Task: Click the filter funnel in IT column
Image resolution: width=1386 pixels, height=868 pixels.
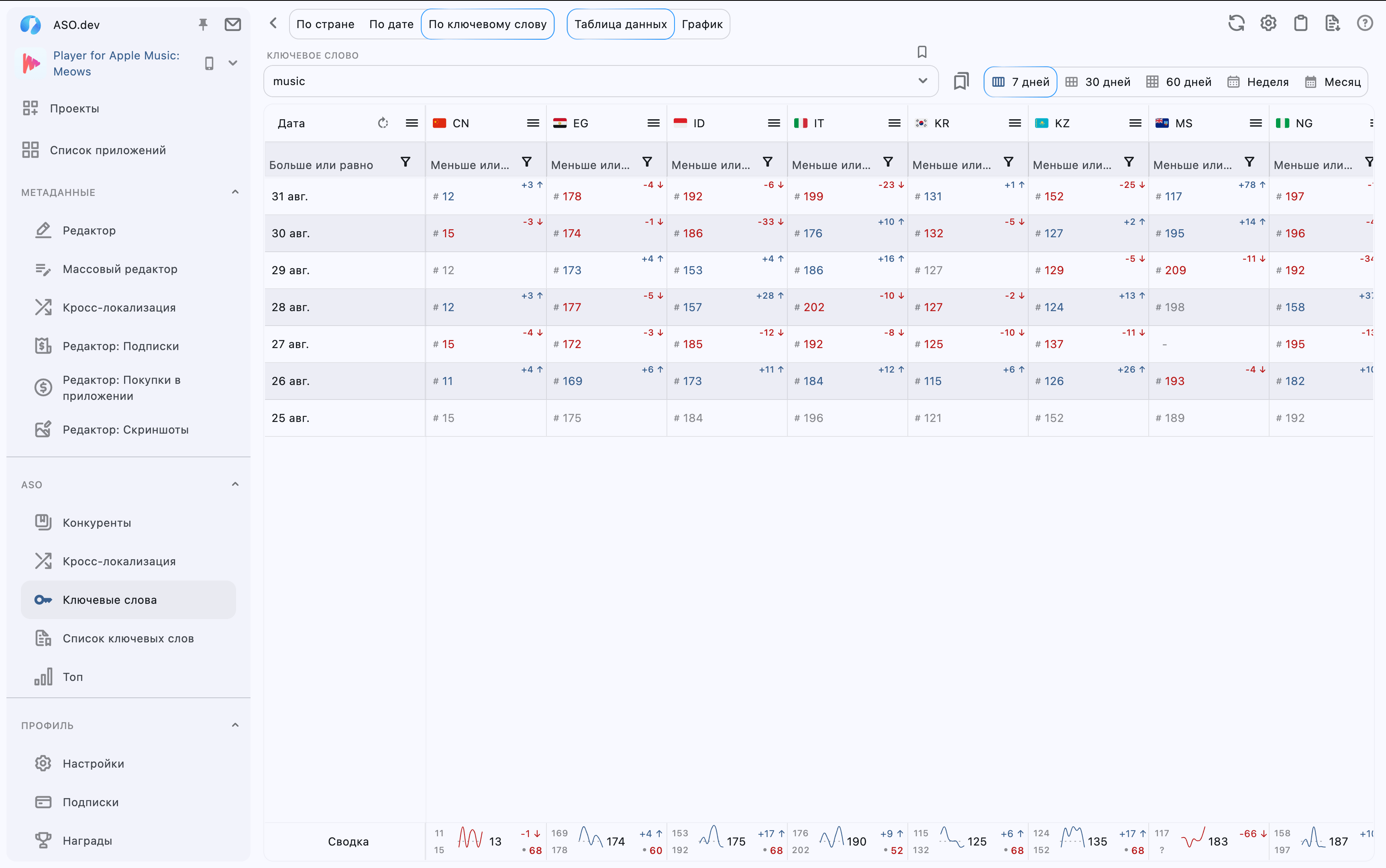Action: 888,163
